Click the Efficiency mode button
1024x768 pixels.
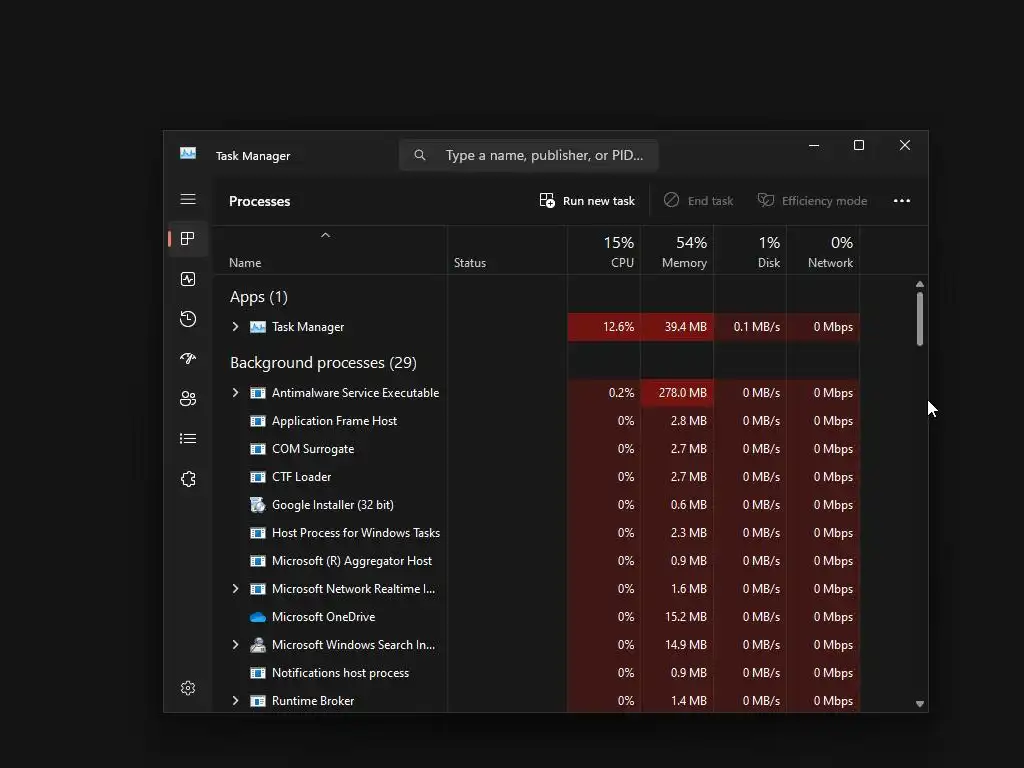pyautogui.click(x=812, y=200)
